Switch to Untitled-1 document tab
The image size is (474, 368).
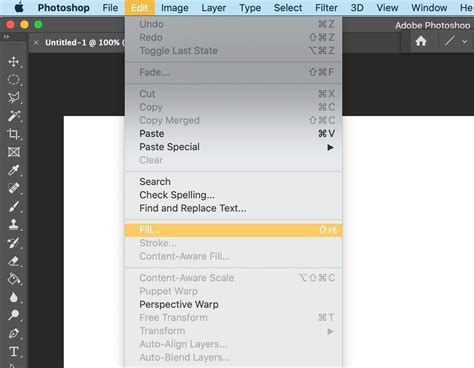click(x=85, y=43)
